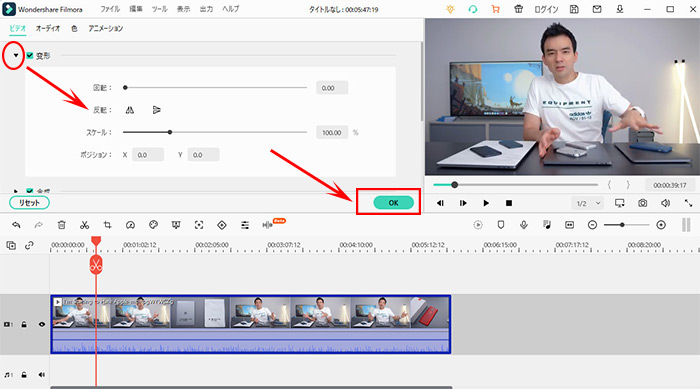Viewport: 700px width, 389px height.
Task: Delete selected clip with the trash icon
Action: (62, 225)
